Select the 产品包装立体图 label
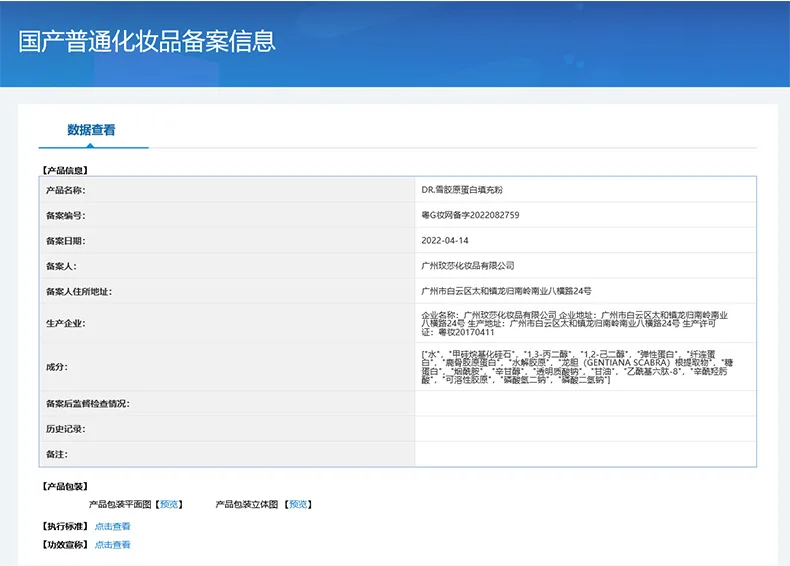Image resolution: width=790 pixels, height=566 pixels. pos(247,504)
